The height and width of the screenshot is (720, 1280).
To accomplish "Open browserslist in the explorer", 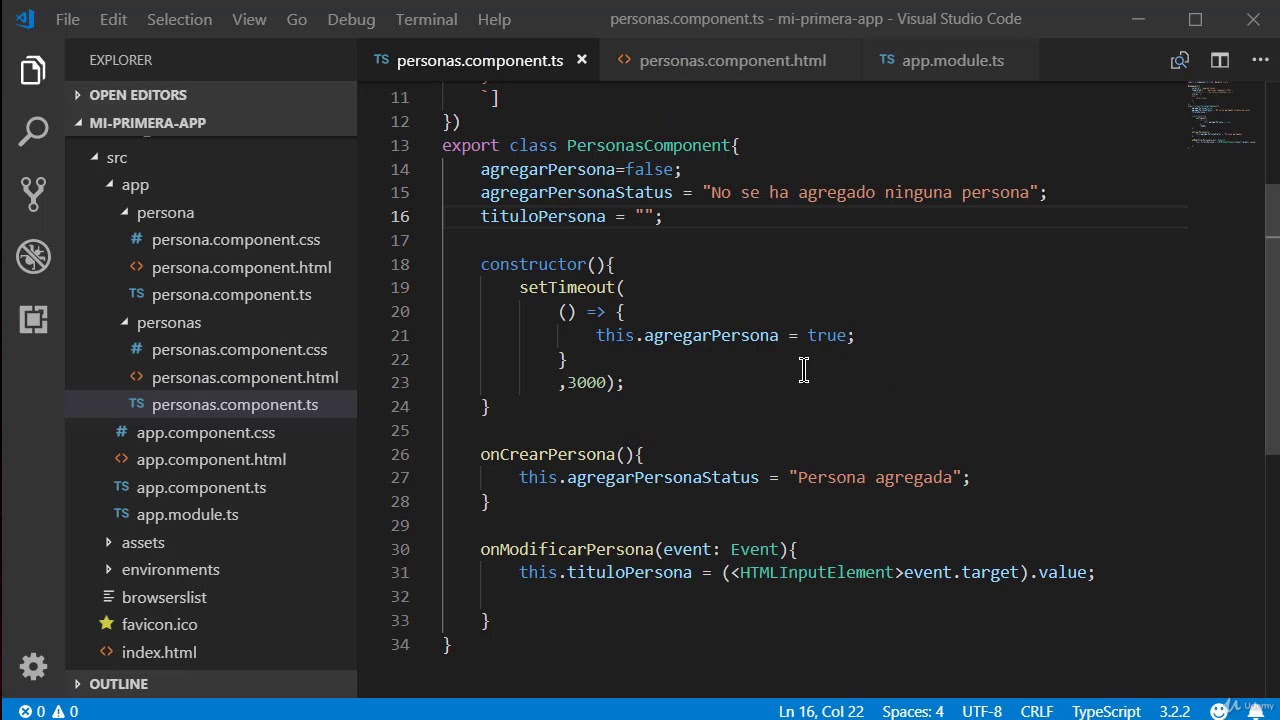I will (x=164, y=597).
